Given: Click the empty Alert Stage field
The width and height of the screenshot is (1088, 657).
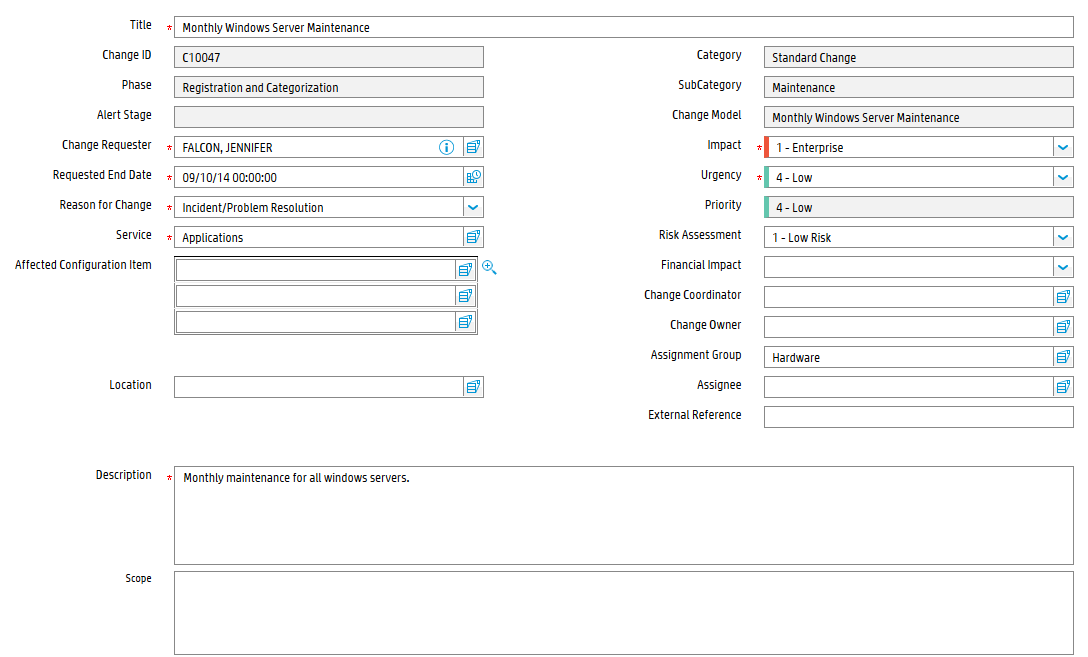Looking at the screenshot, I should point(328,117).
